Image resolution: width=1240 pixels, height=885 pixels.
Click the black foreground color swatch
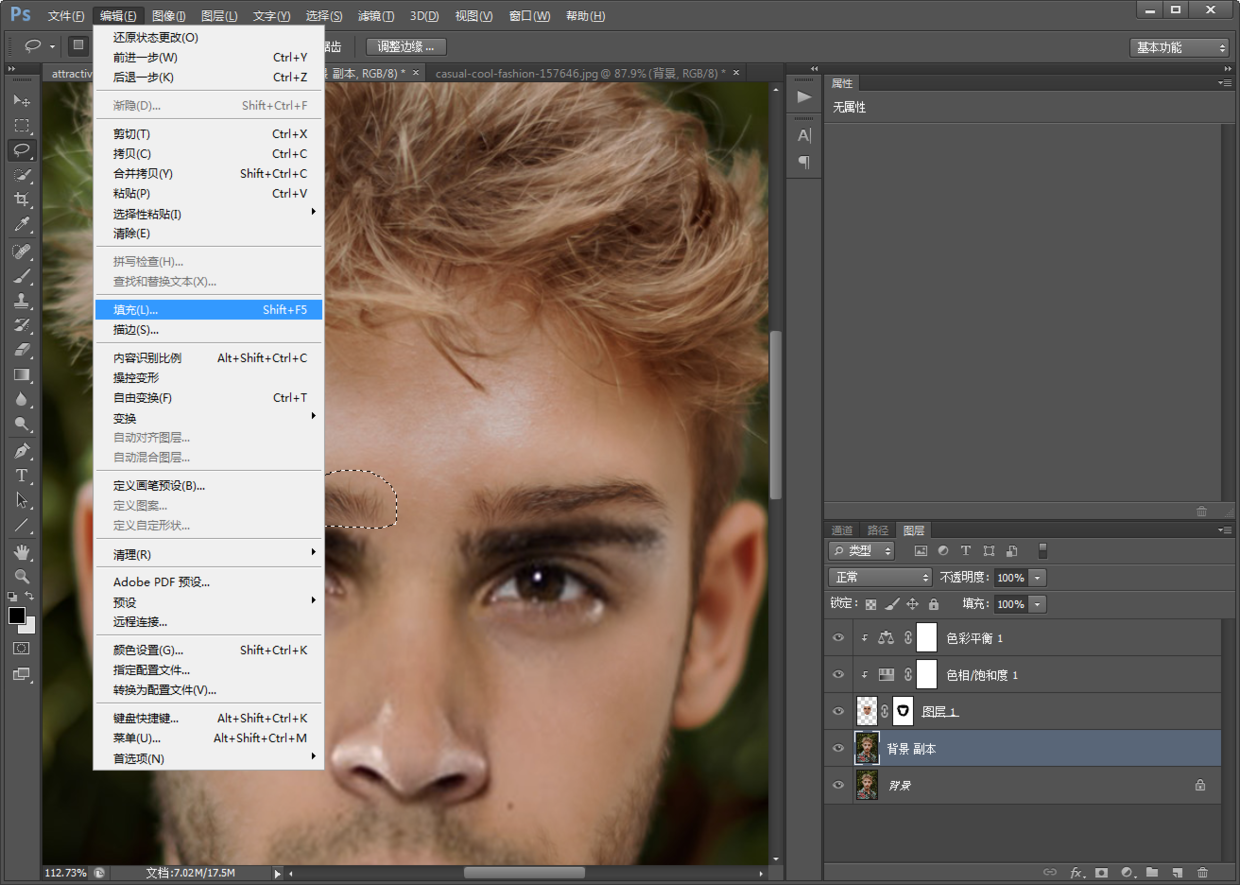[17, 615]
